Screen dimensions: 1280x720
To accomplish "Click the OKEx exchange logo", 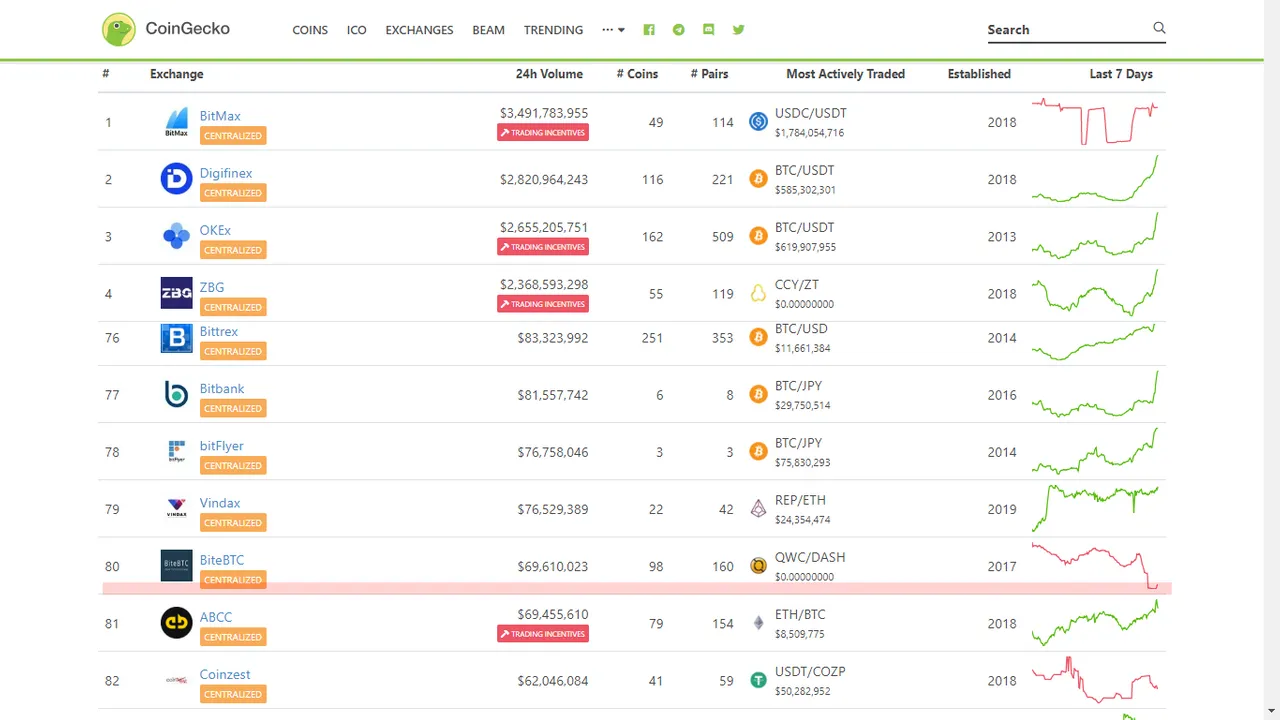I will click(177, 236).
